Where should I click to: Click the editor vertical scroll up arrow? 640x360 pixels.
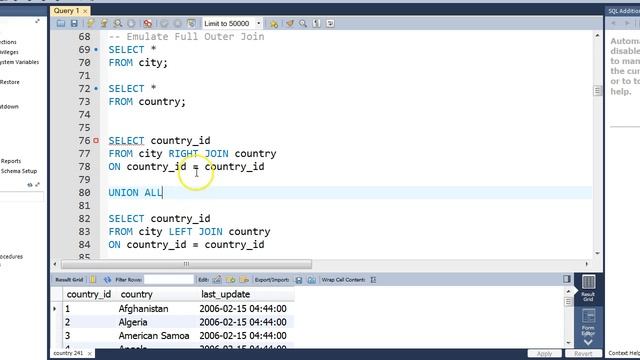click(597, 36)
